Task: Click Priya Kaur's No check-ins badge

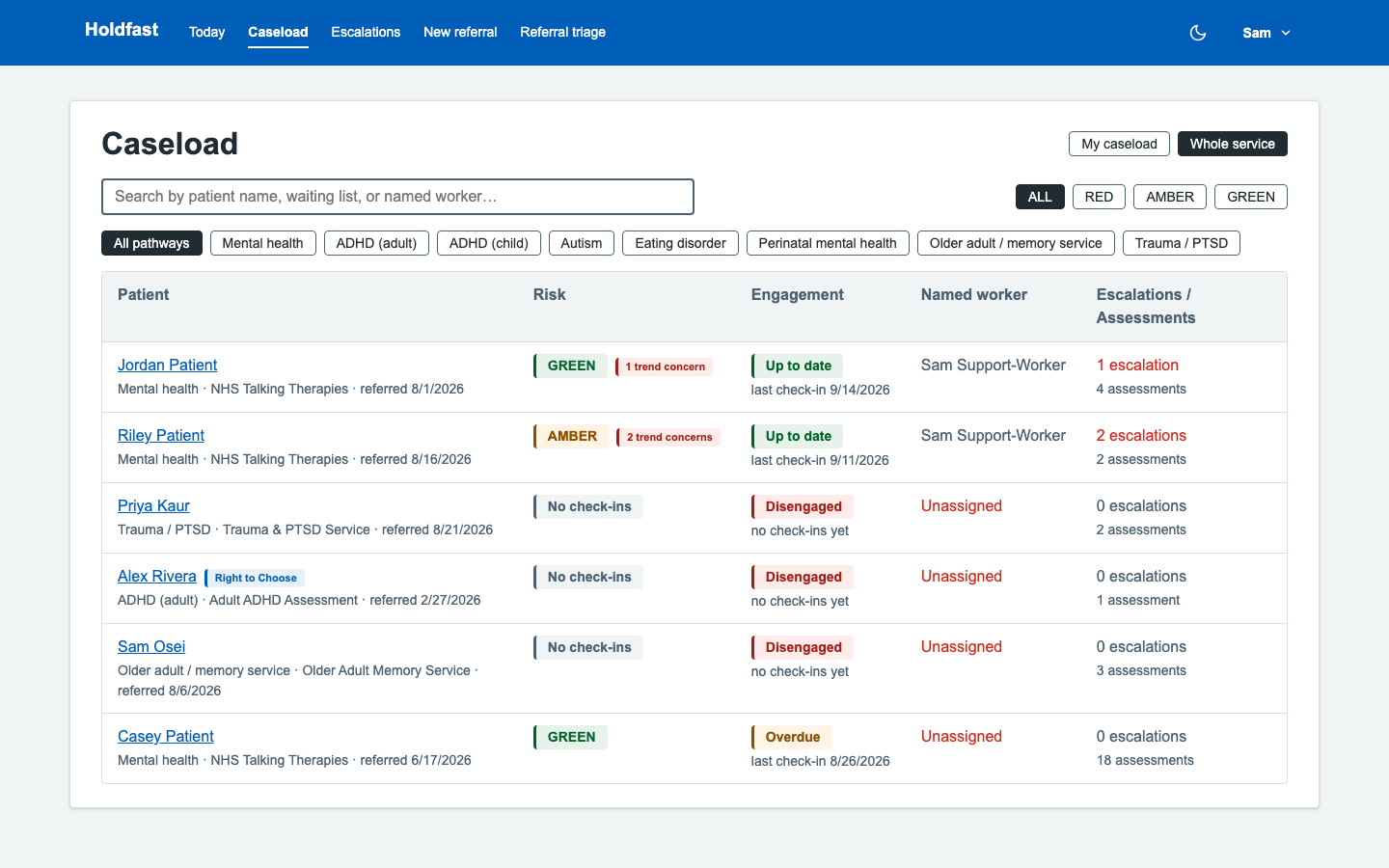Action: (x=588, y=506)
